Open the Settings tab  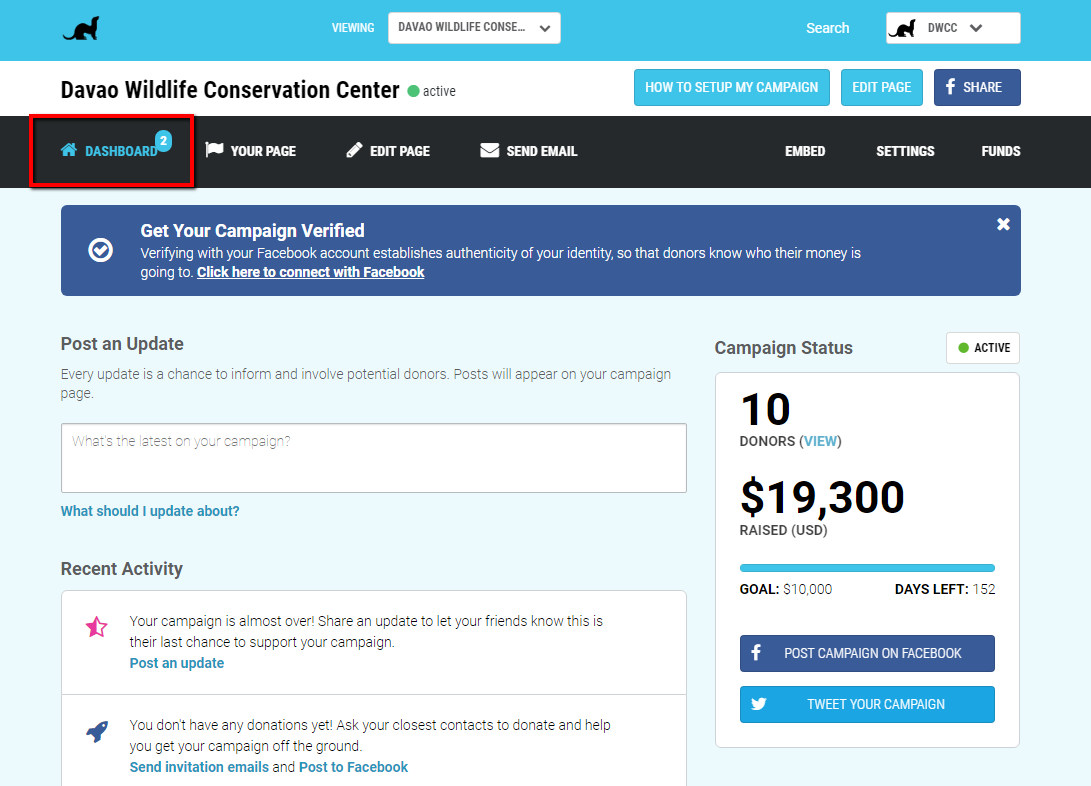point(905,151)
